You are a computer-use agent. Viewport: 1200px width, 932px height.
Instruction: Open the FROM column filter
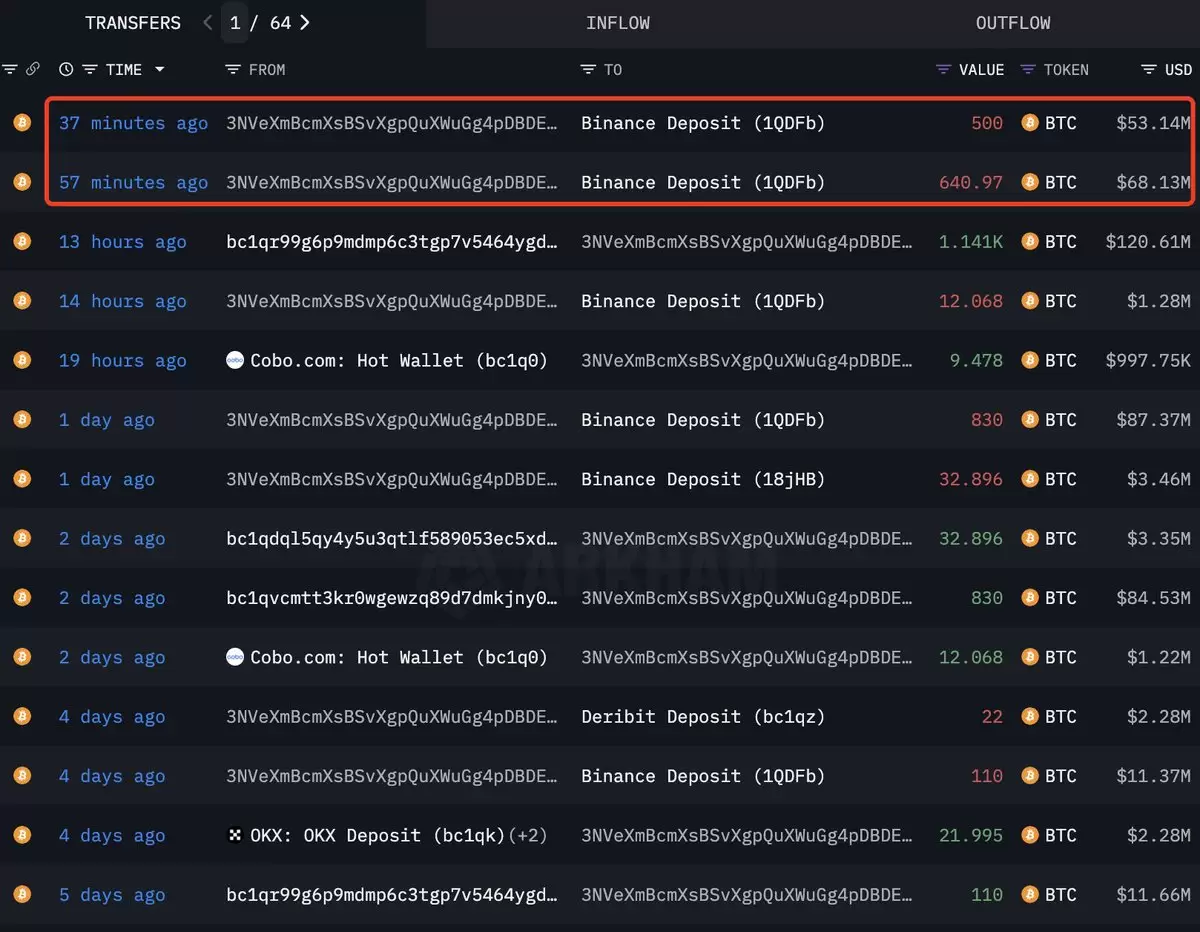233,69
